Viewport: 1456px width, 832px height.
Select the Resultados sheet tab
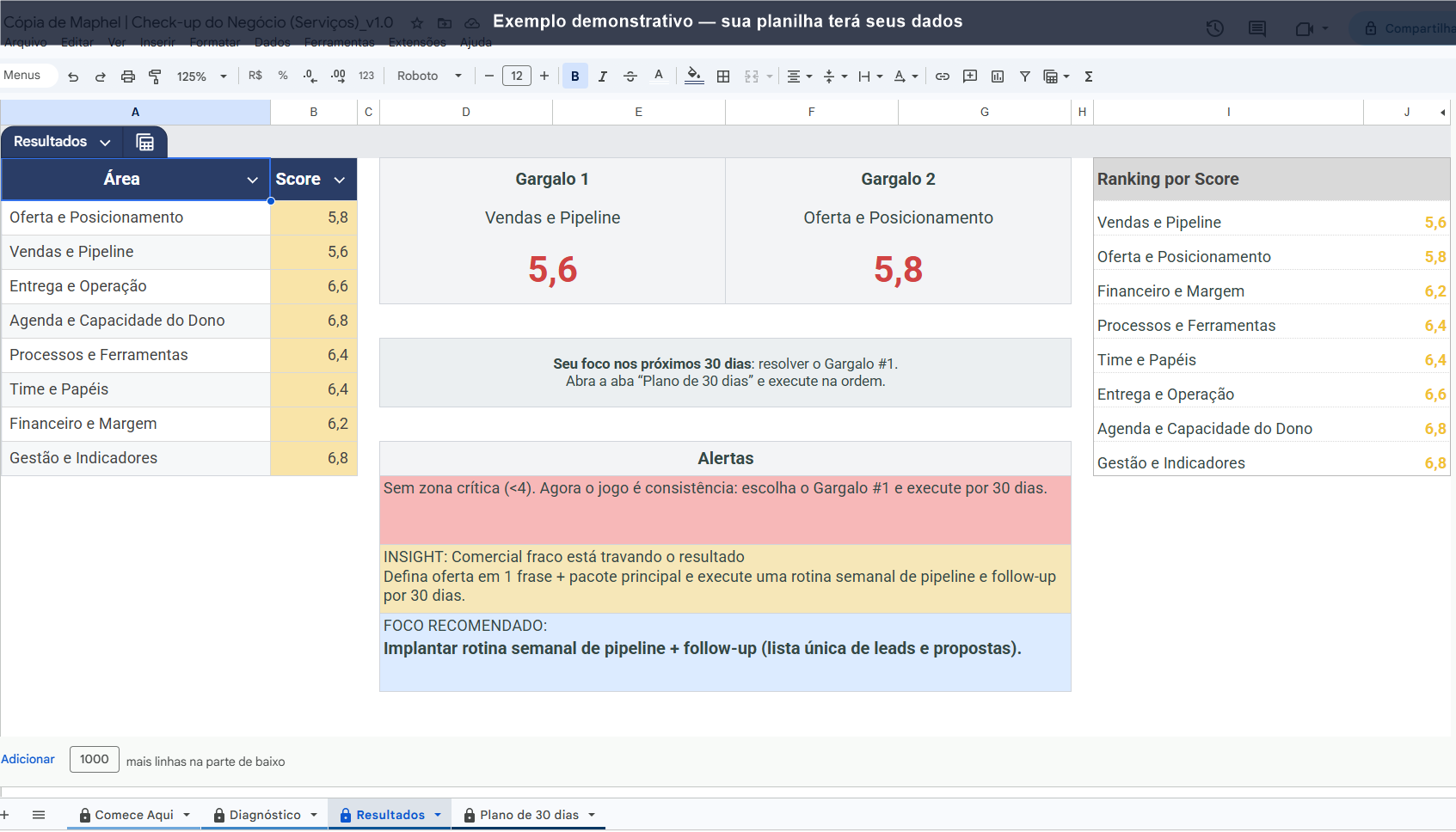click(x=390, y=815)
